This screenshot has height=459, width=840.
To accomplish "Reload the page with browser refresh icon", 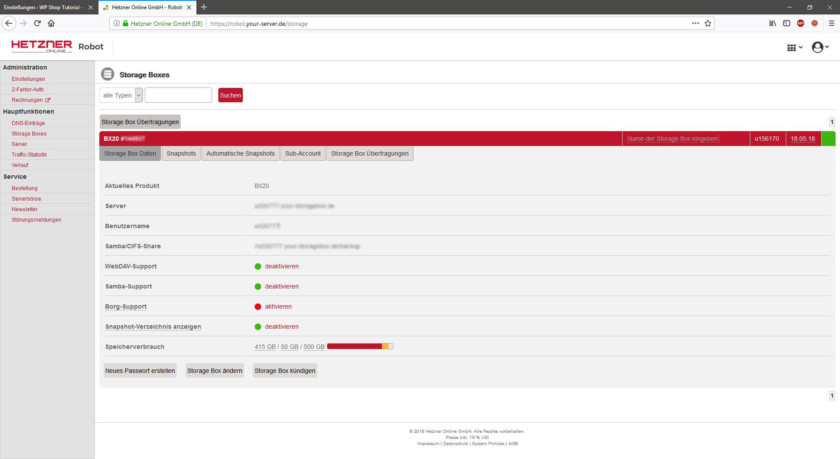I will click(37, 23).
